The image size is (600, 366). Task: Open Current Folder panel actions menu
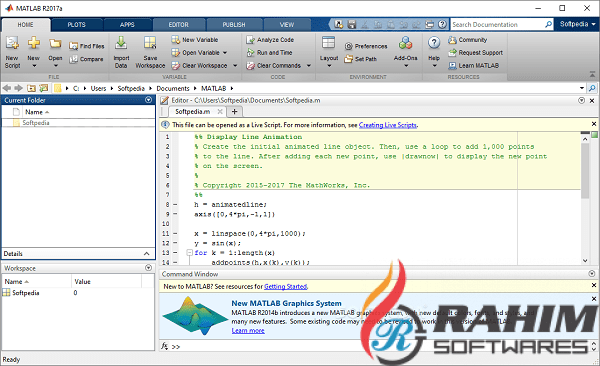coord(148,100)
